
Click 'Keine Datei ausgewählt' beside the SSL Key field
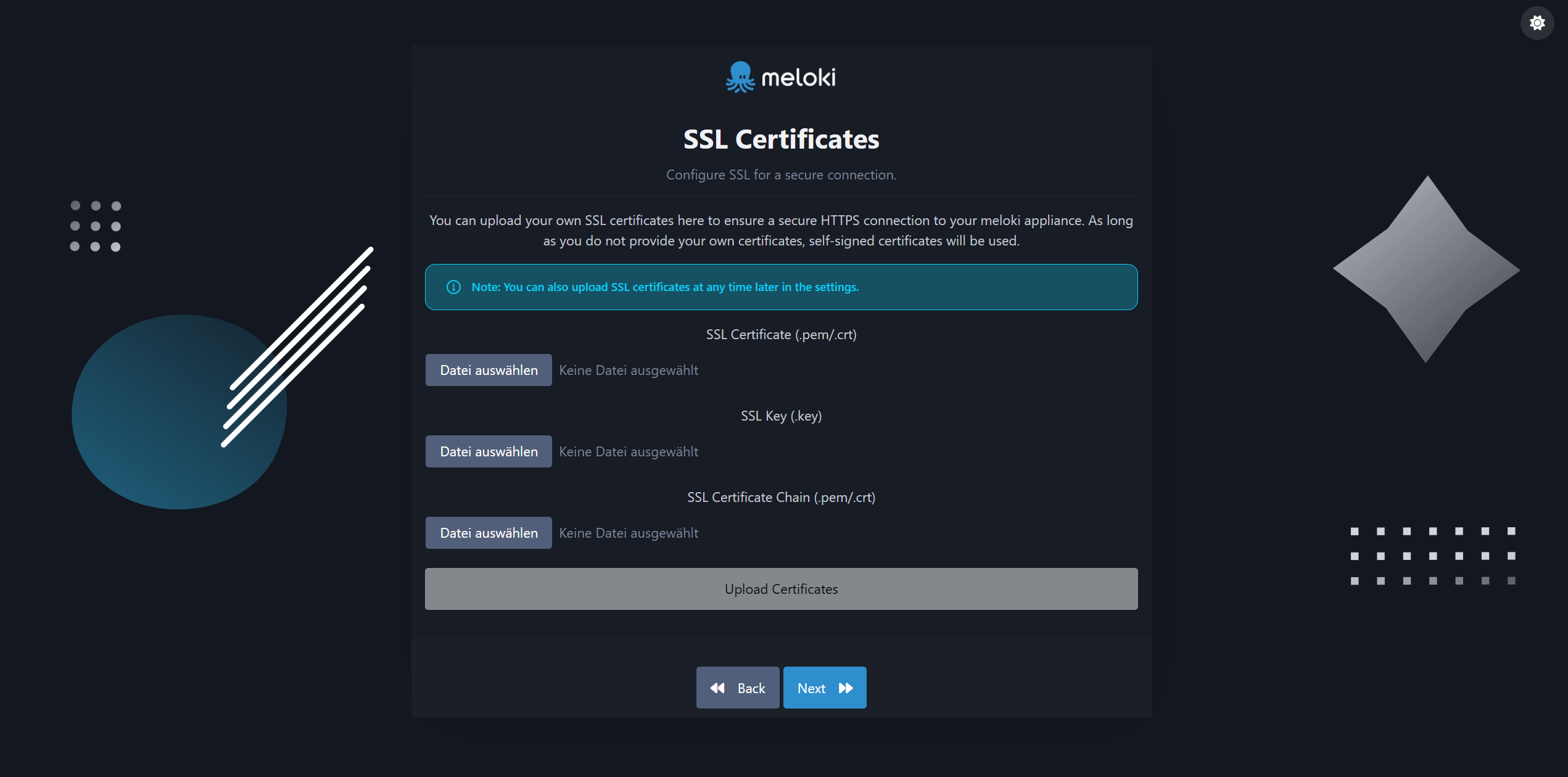click(629, 452)
